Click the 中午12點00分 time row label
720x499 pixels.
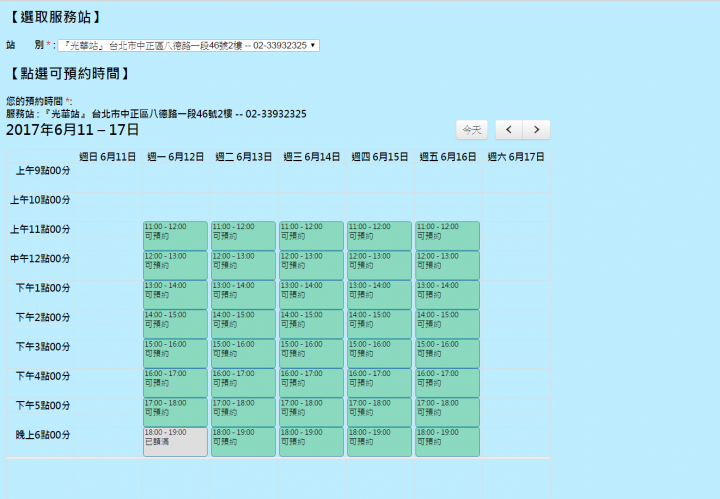tap(40, 259)
